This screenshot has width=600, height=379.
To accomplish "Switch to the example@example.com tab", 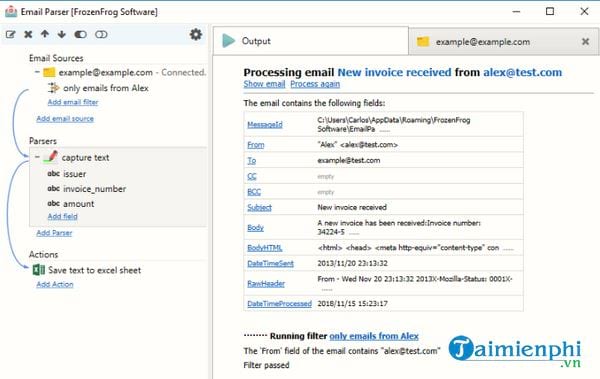I will coord(504,41).
